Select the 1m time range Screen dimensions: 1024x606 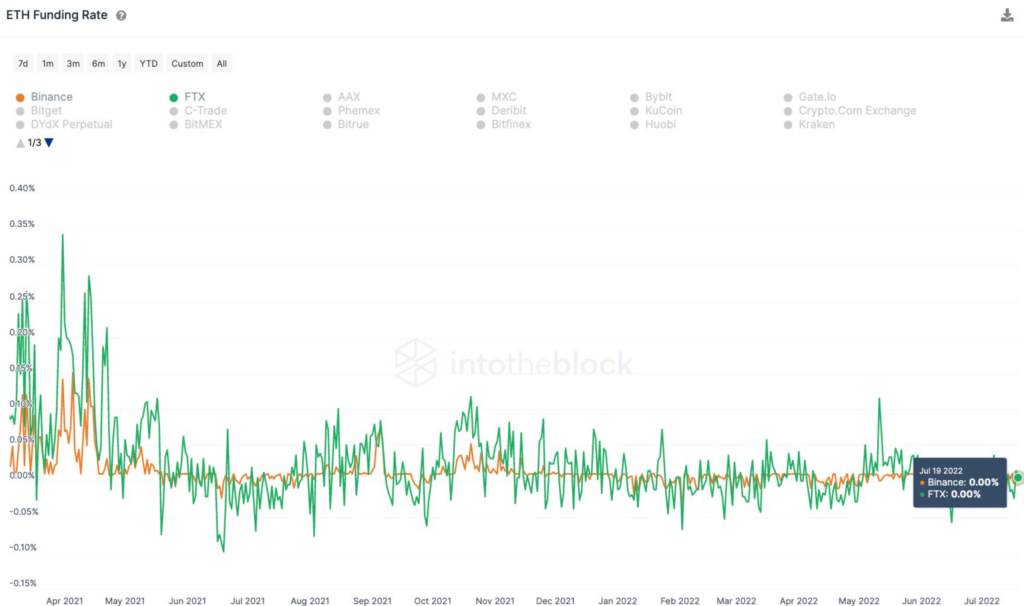point(48,63)
